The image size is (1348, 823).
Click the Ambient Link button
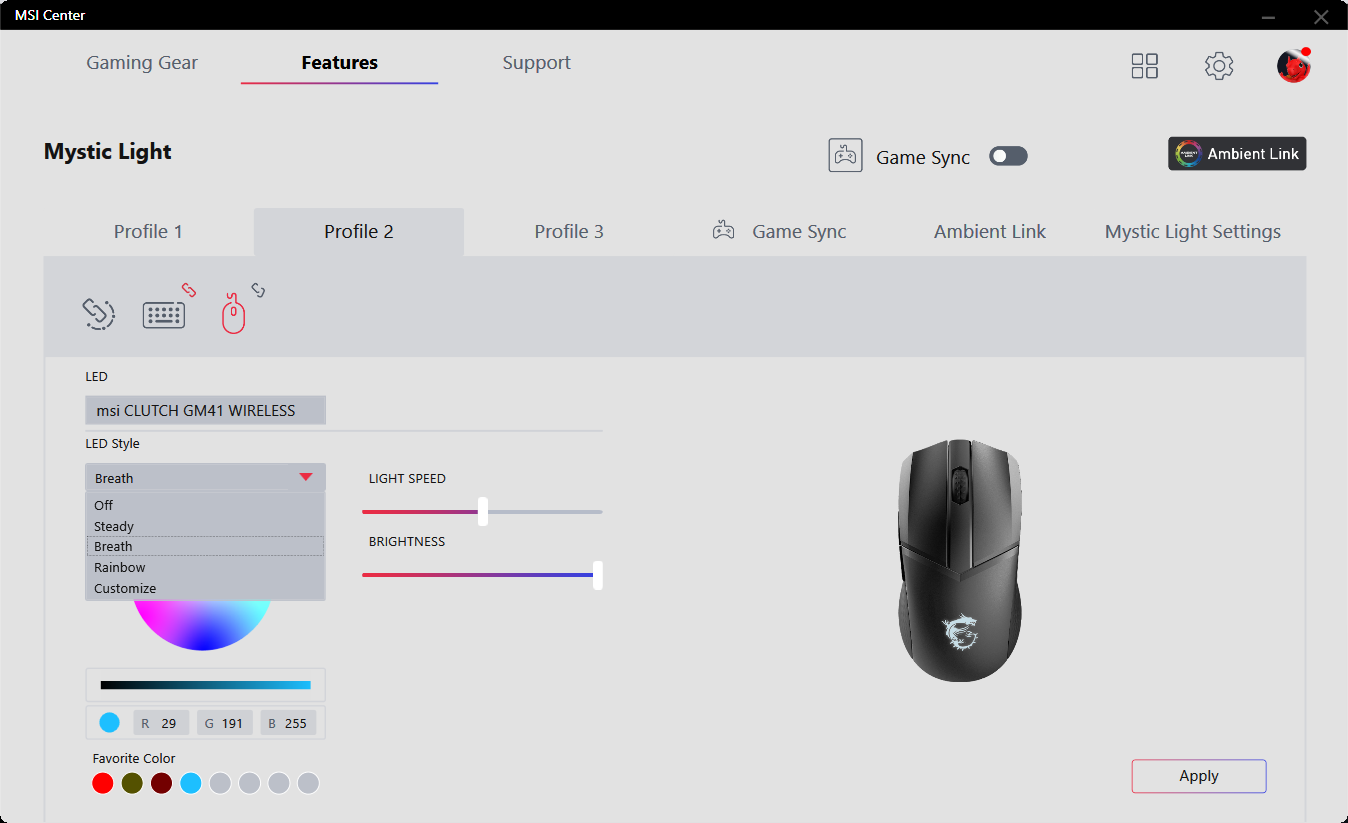tap(1237, 154)
